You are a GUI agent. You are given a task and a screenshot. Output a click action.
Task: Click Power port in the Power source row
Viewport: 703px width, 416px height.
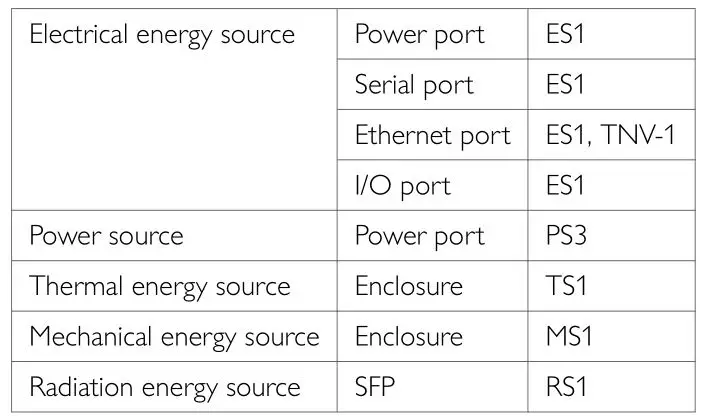click(x=419, y=236)
